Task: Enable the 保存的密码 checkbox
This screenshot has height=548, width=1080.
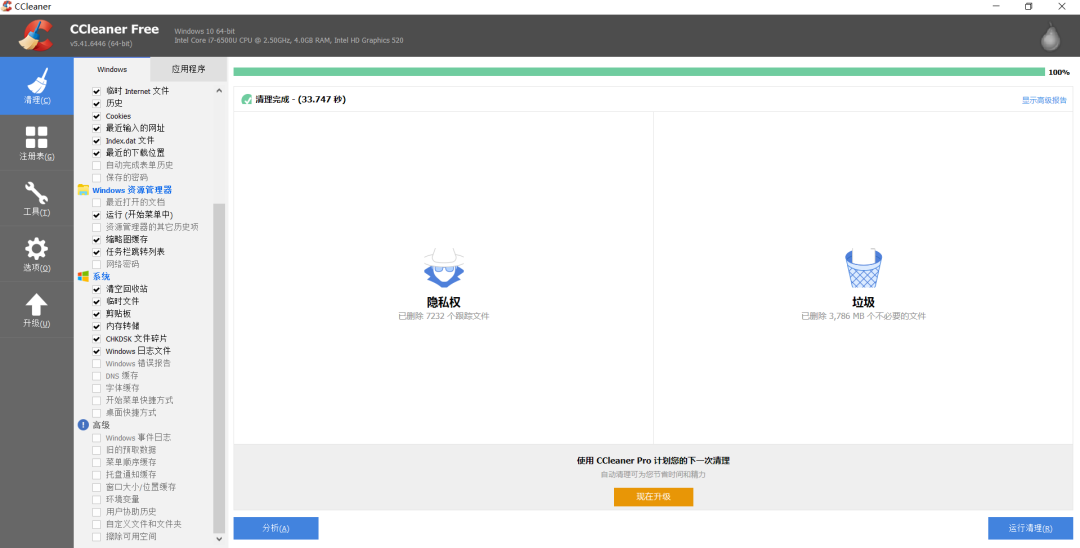Action: pos(97,178)
